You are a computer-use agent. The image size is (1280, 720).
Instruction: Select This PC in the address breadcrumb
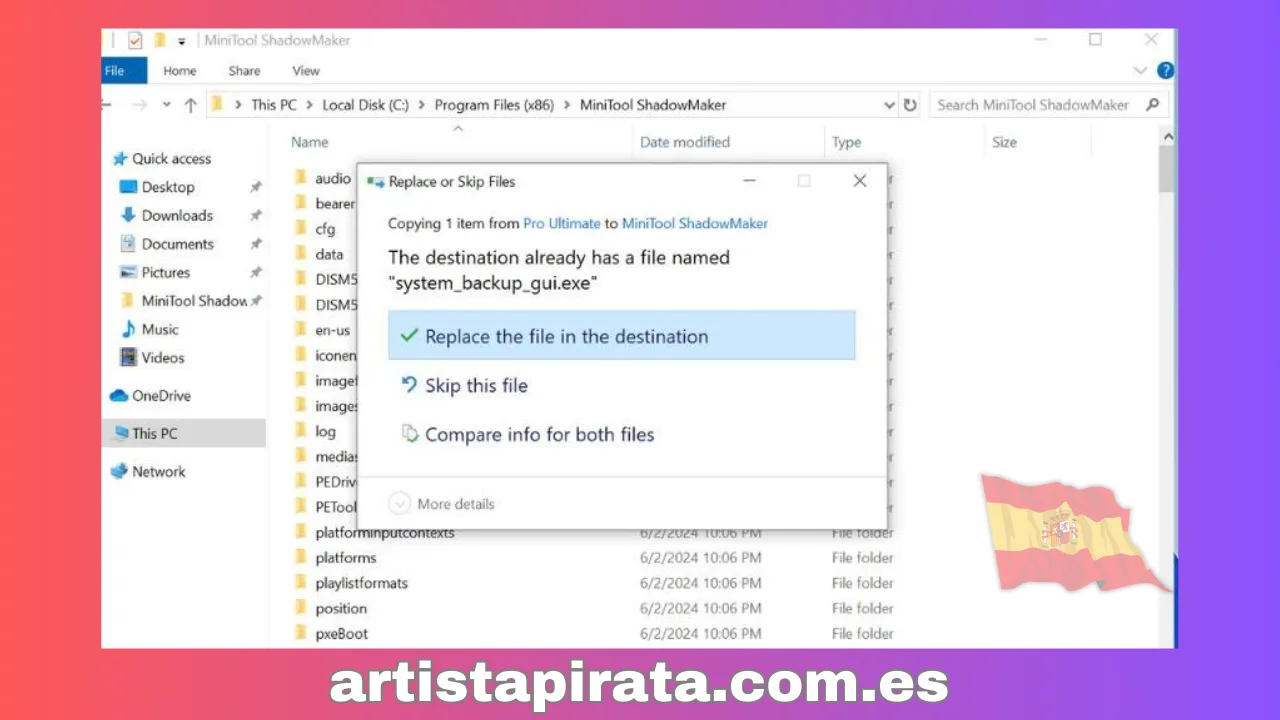[274, 105]
